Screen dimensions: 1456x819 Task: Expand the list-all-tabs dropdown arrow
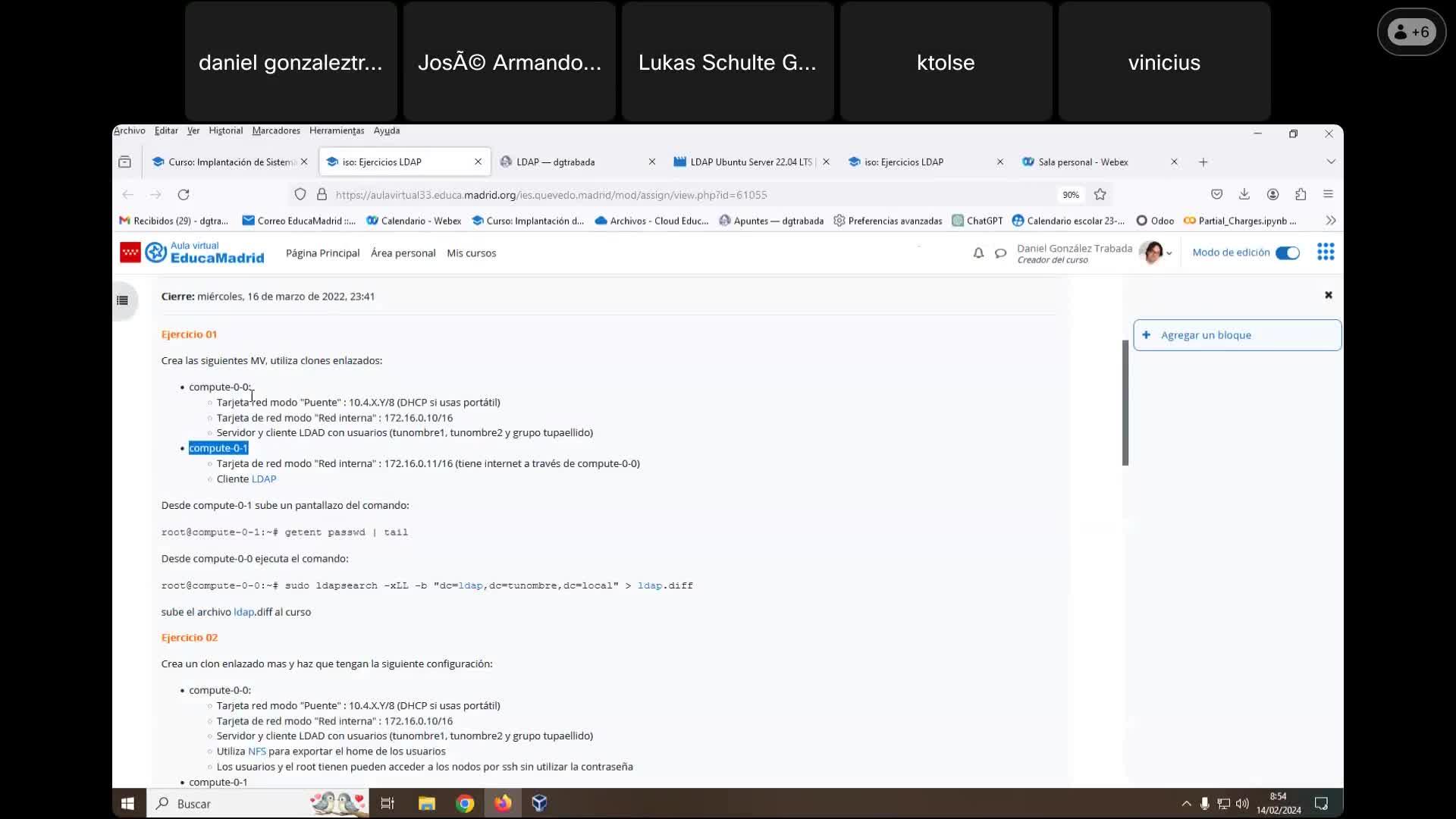click(x=1330, y=162)
